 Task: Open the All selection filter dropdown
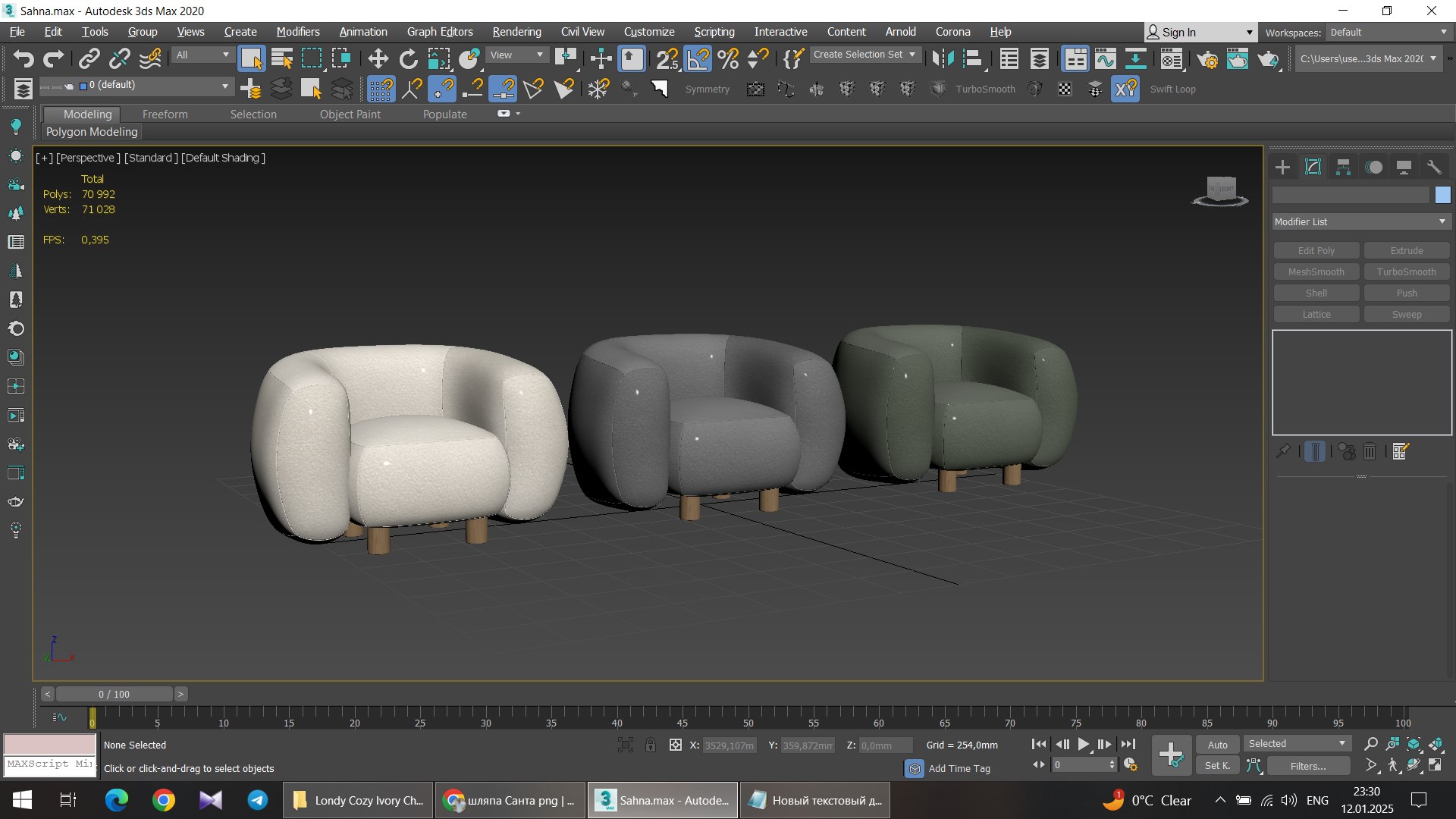(202, 55)
